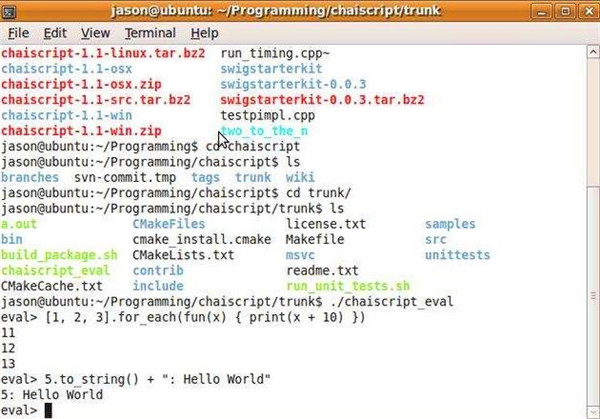Click chaiscript-1.1-win.zip file name

pos(81,131)
